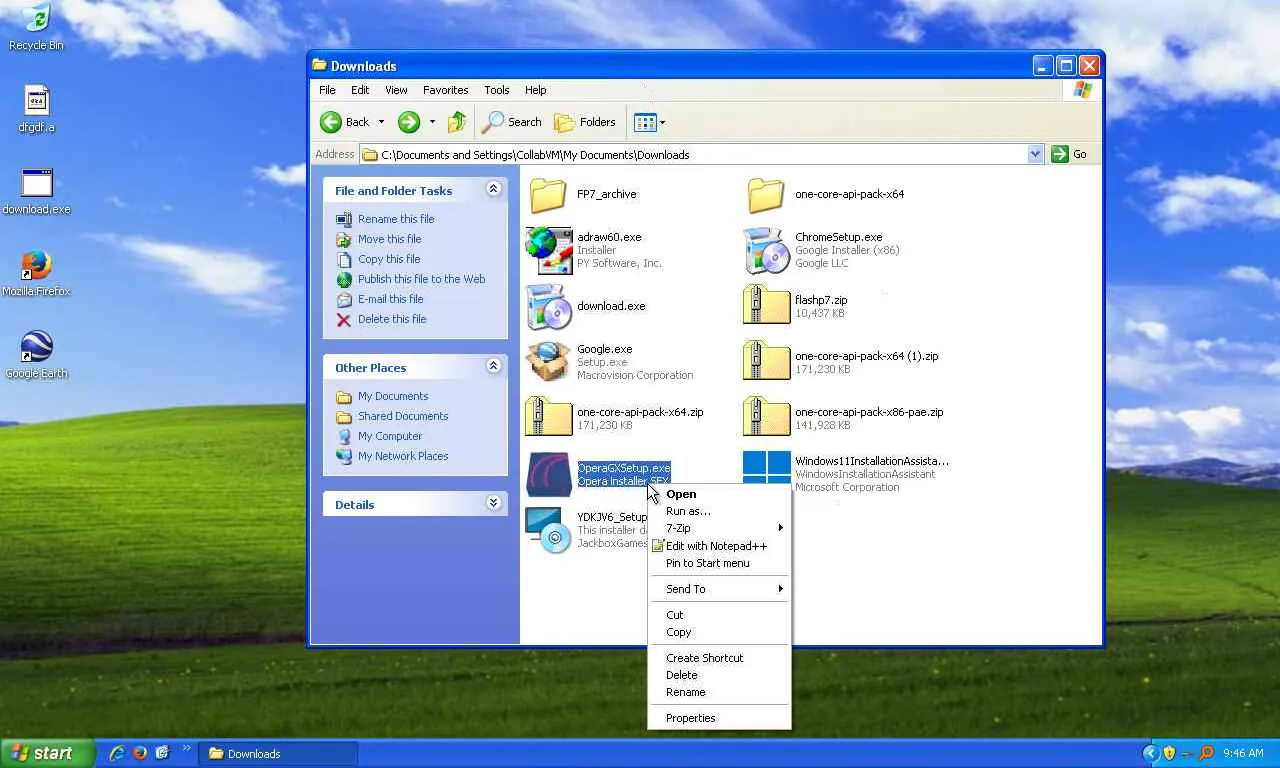
Task: Click the Up folder toolbar icon
Action: [457, 122]
